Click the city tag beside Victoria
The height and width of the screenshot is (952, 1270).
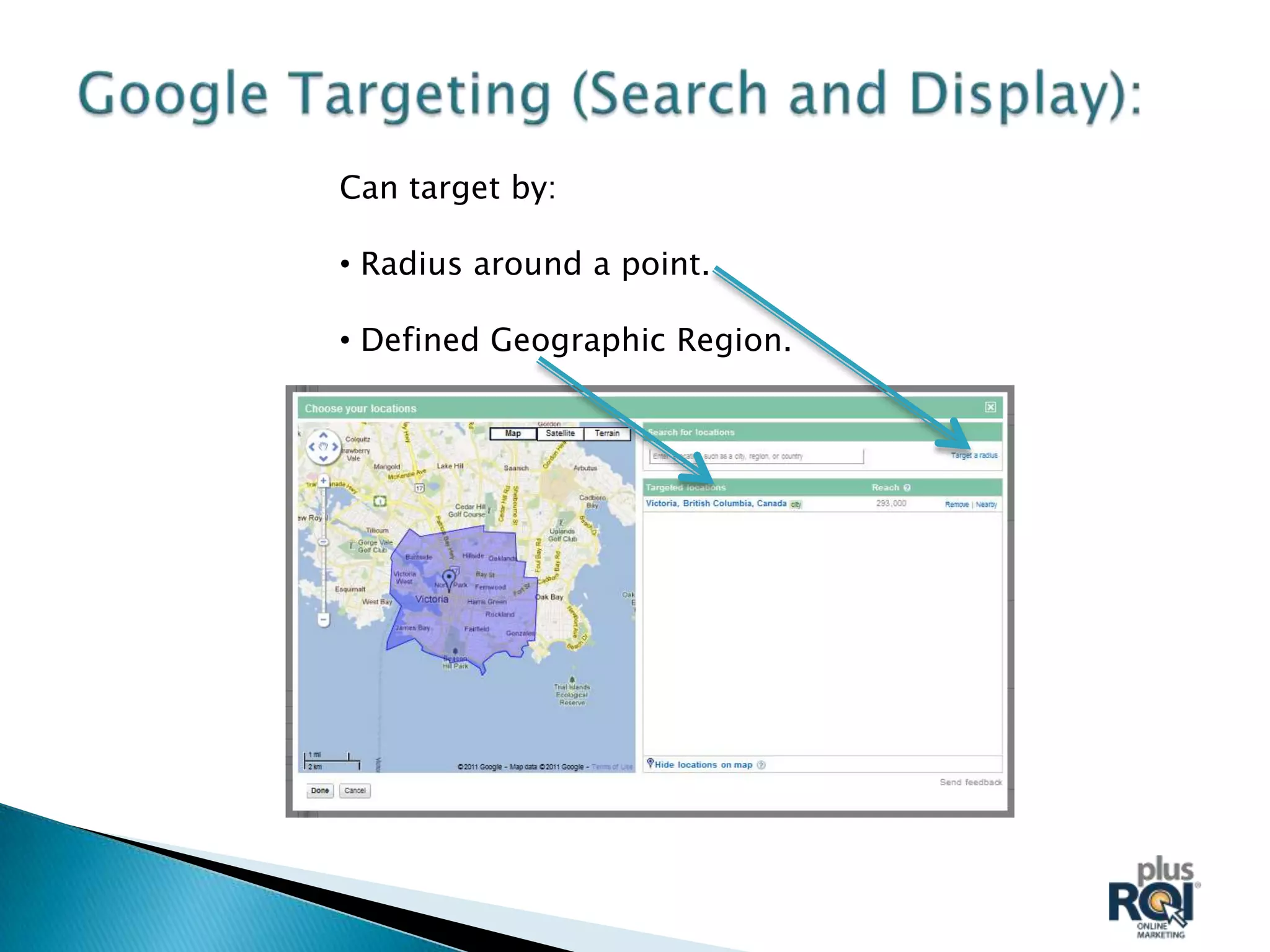pyautogui.click(x=796, y=505)
